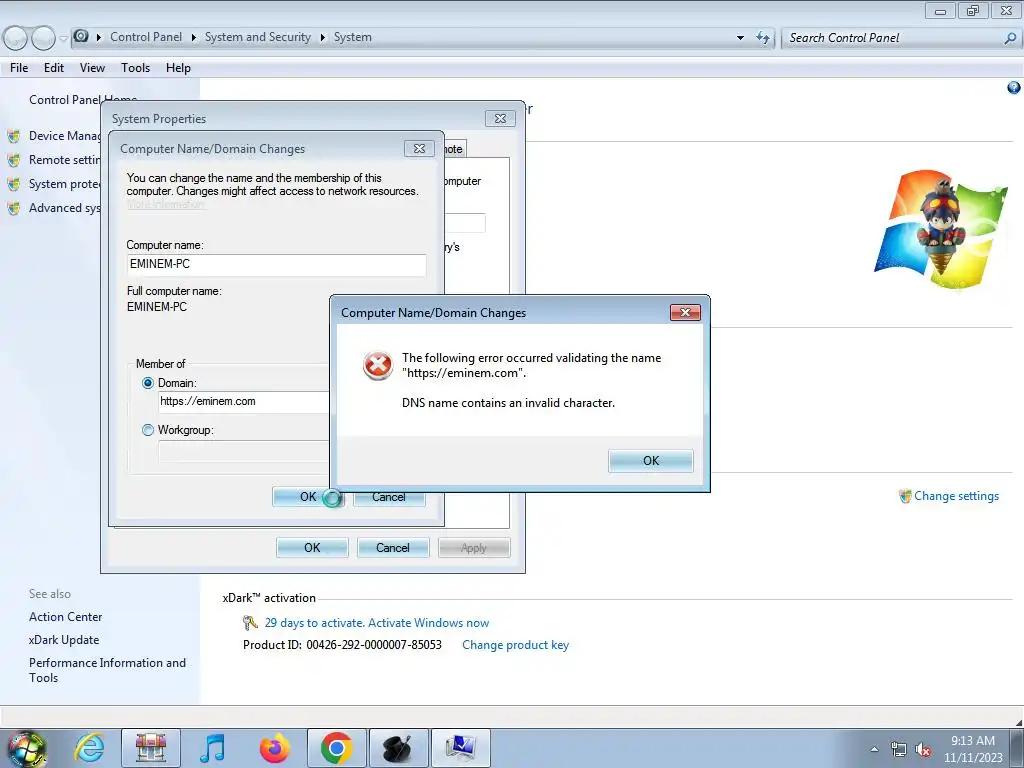
Task: Click the Change settings link
Action: [x=956, y=496]
